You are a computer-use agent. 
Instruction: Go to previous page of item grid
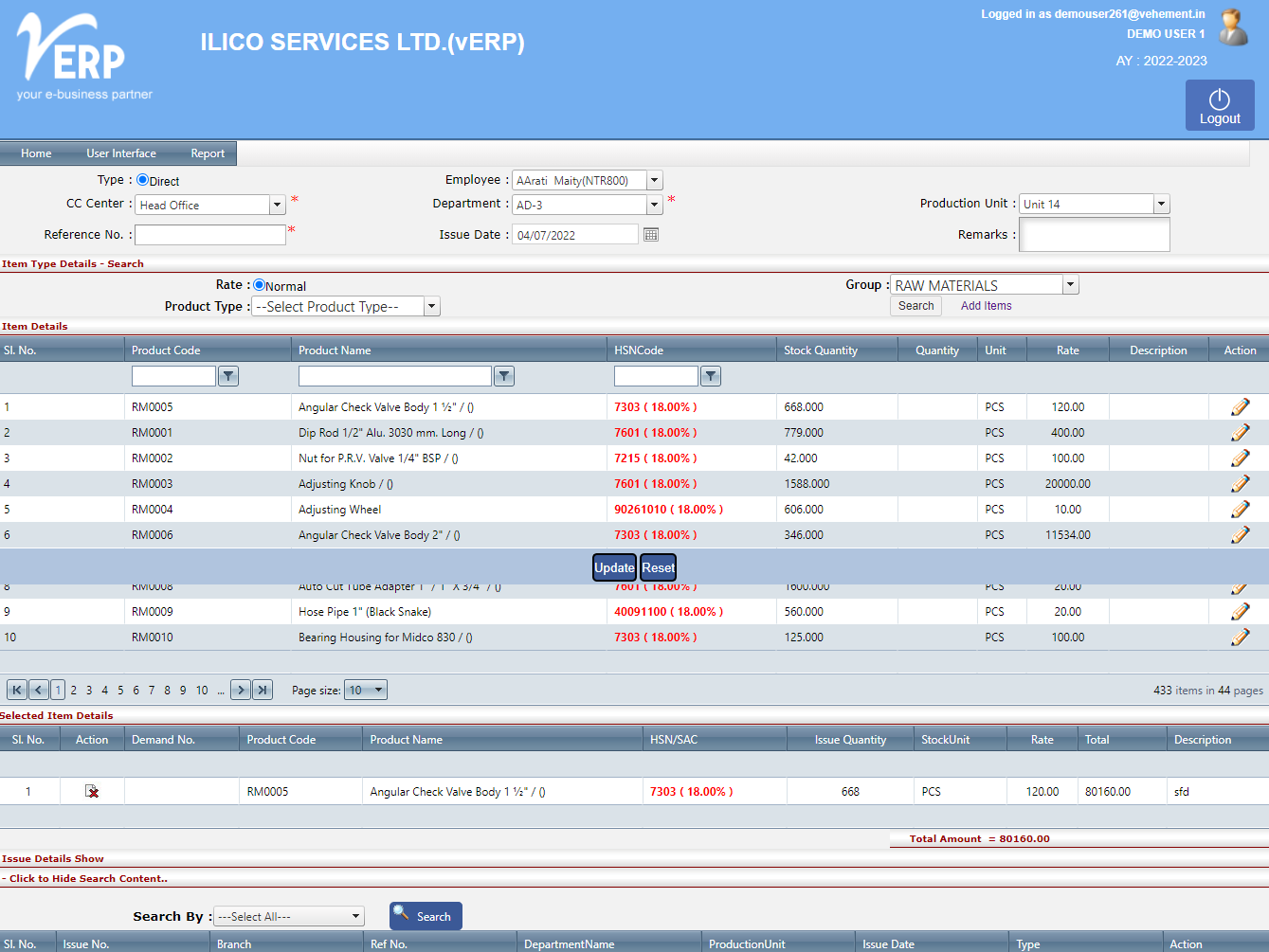tap(39, 690)
